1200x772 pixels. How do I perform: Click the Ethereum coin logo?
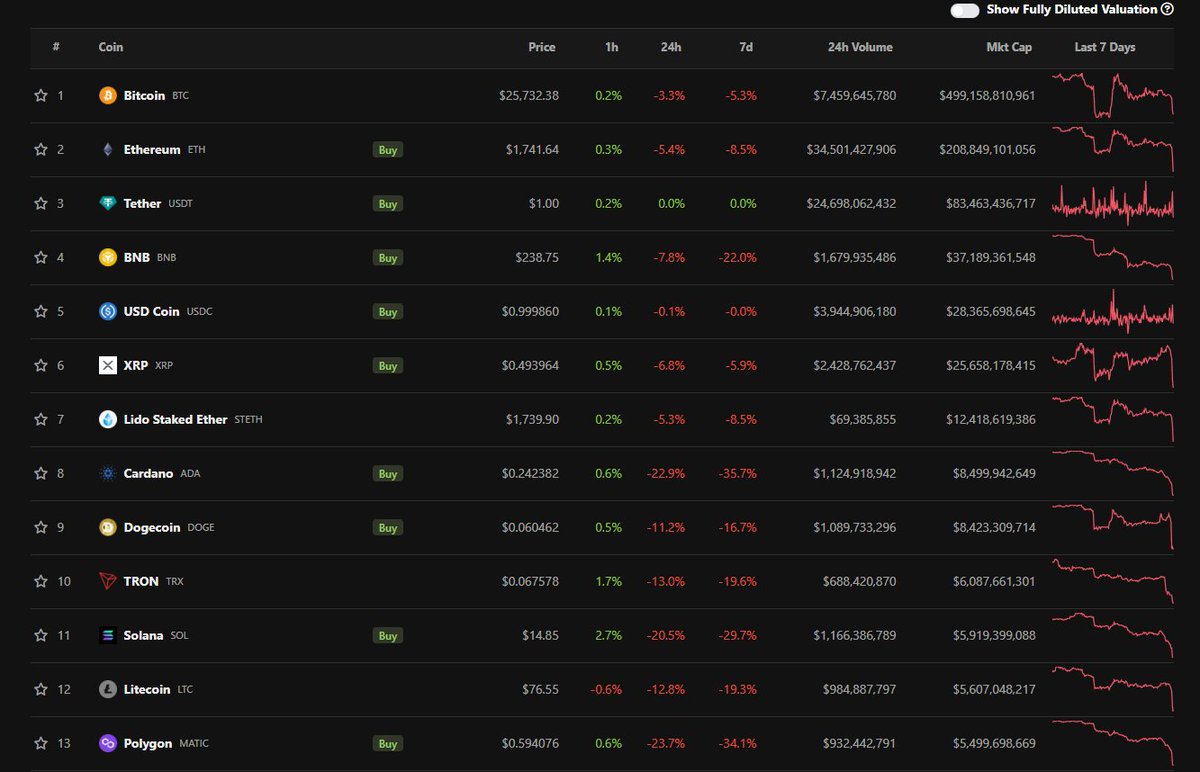106,149
